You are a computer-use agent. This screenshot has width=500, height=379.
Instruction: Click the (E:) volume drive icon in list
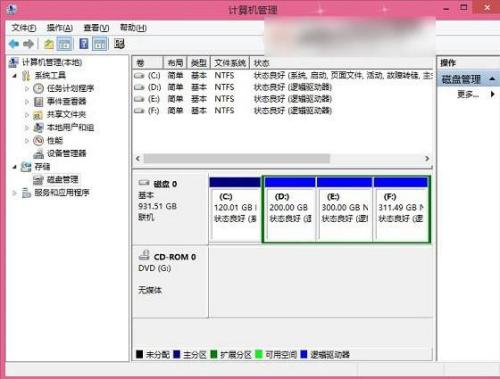[139, 99]
